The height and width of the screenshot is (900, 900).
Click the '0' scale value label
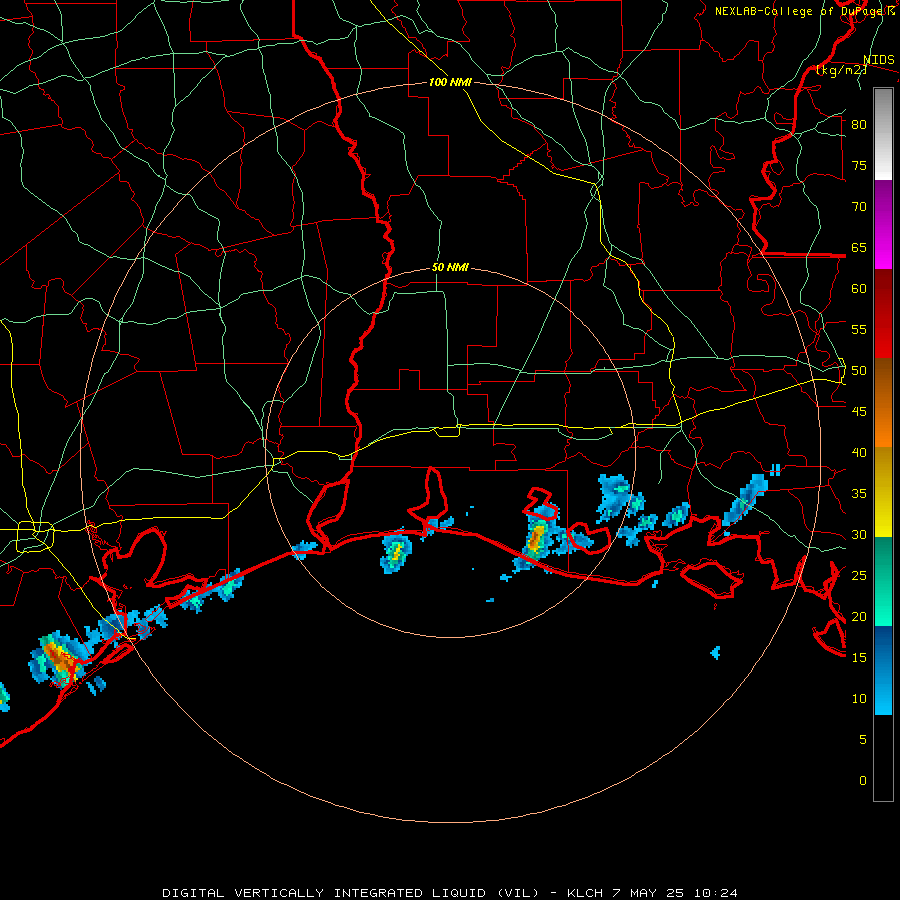pyautogui.click(x=863, y=781)
